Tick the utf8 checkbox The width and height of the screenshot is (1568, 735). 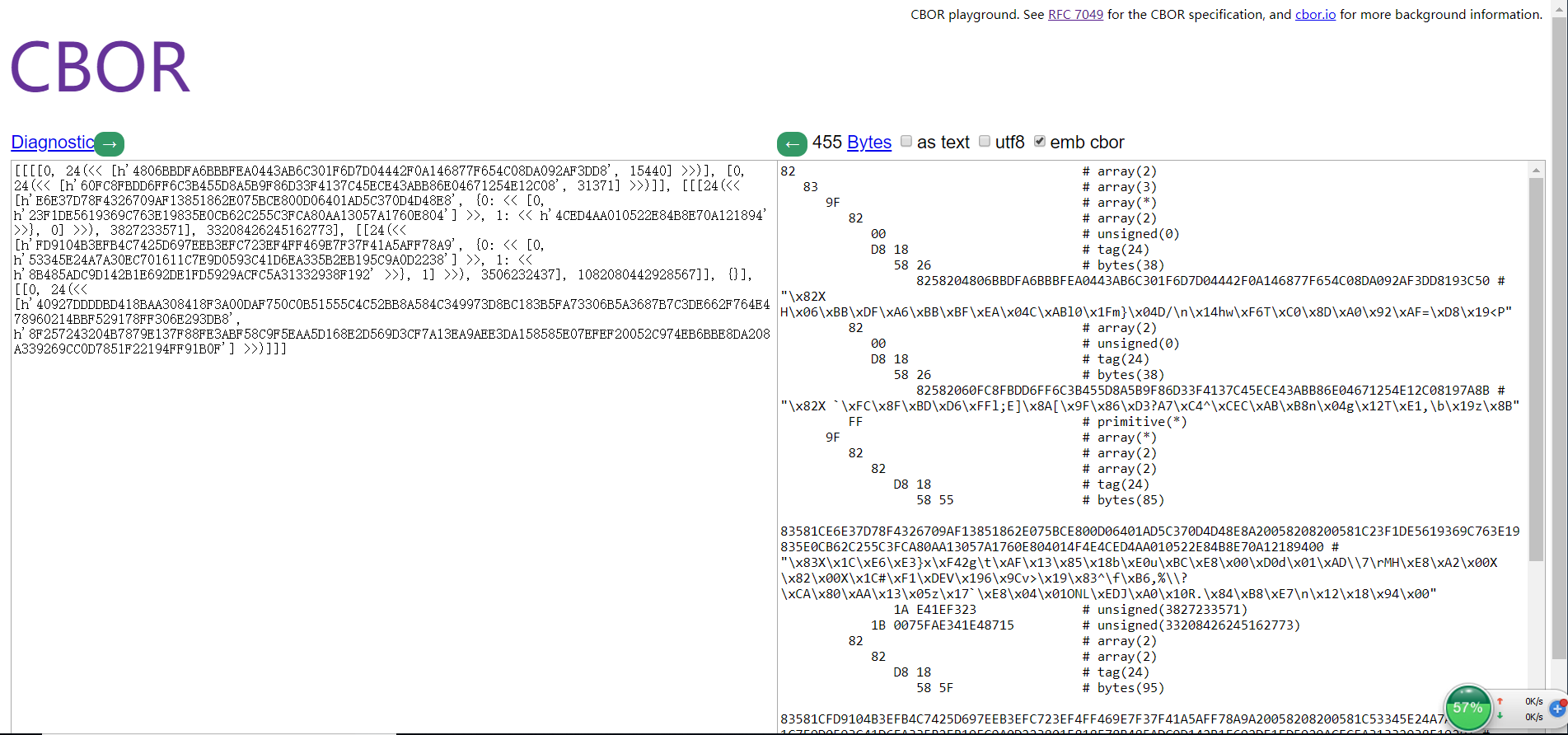[985, 142]
